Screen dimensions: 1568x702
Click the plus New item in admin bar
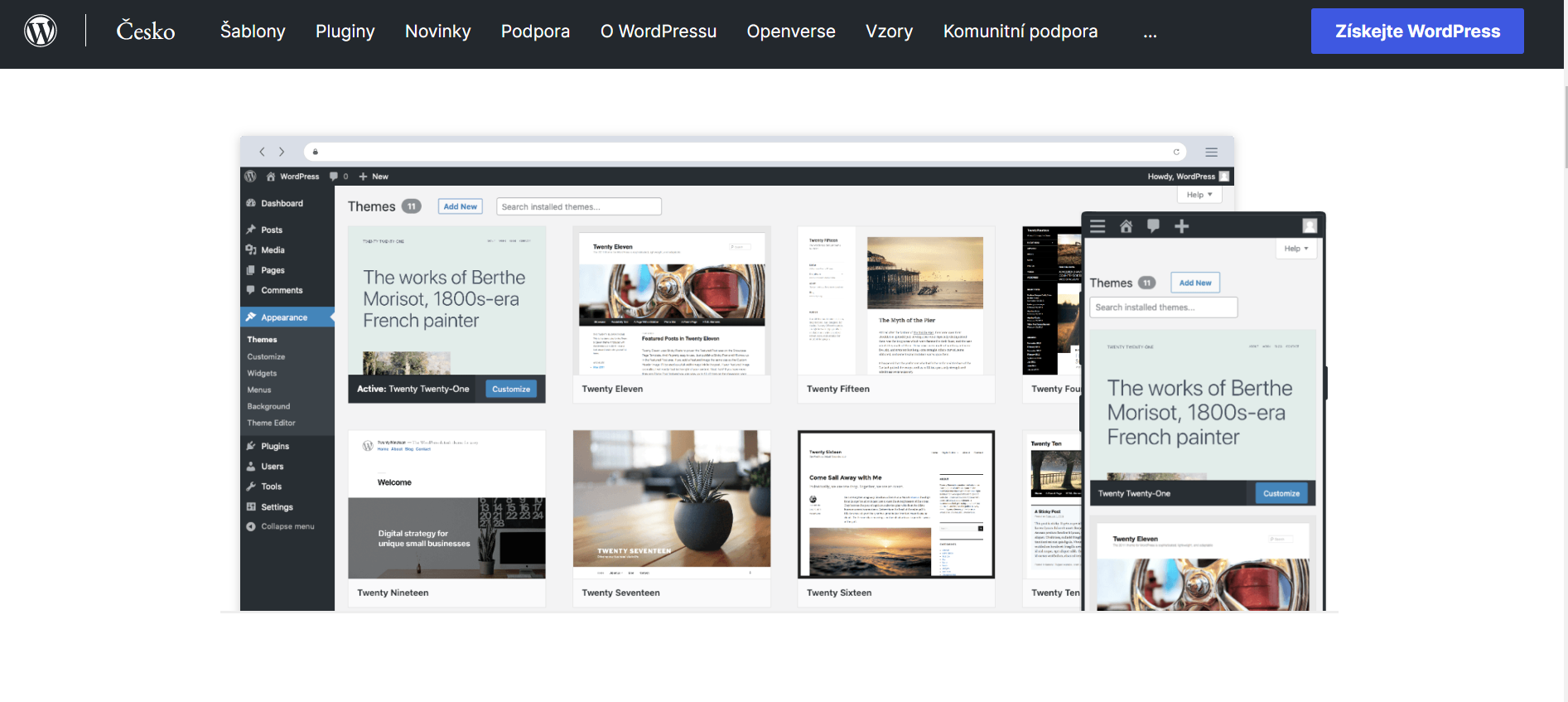pyautogui.click(x=374, y=177)
